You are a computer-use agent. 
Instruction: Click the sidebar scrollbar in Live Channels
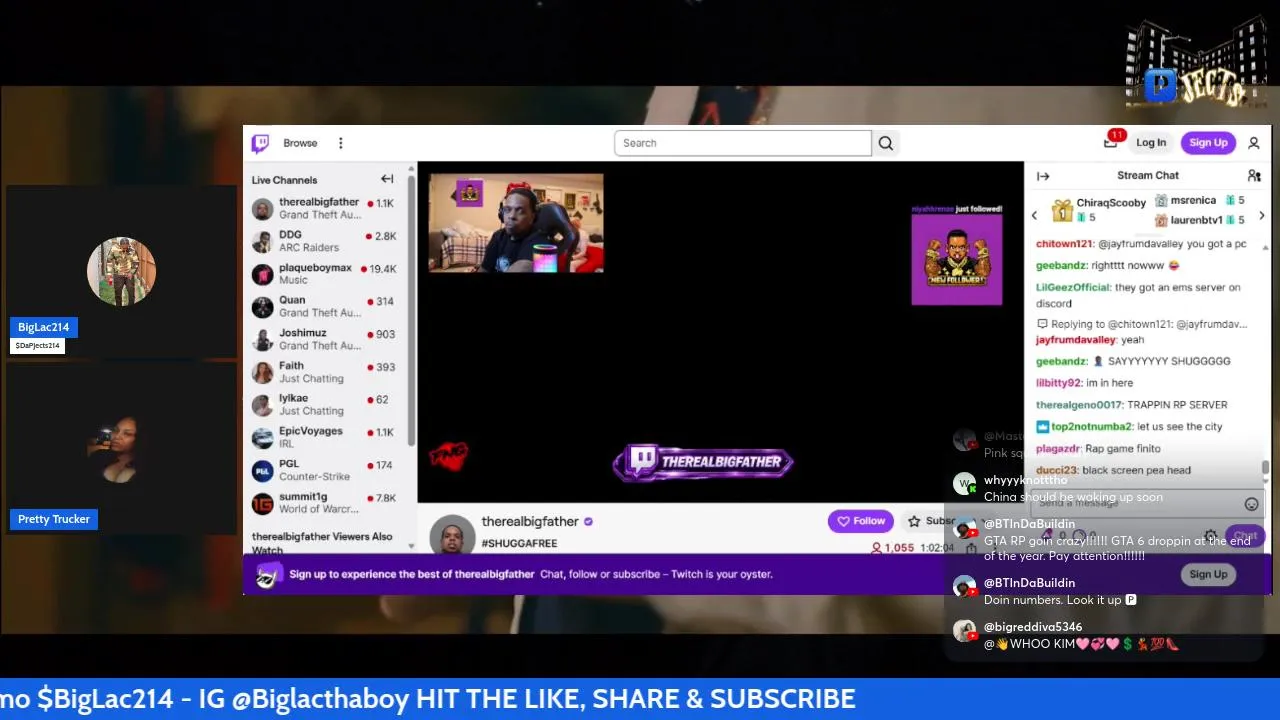[x=412, y=310]
